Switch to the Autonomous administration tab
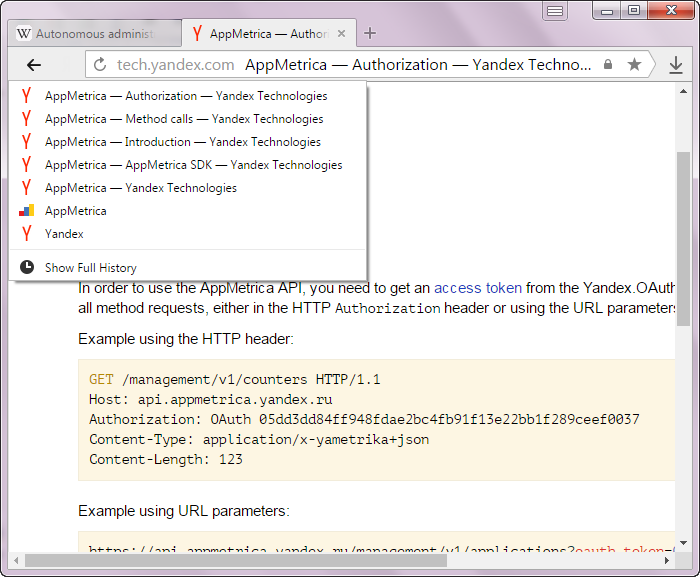 pos(95,33)
